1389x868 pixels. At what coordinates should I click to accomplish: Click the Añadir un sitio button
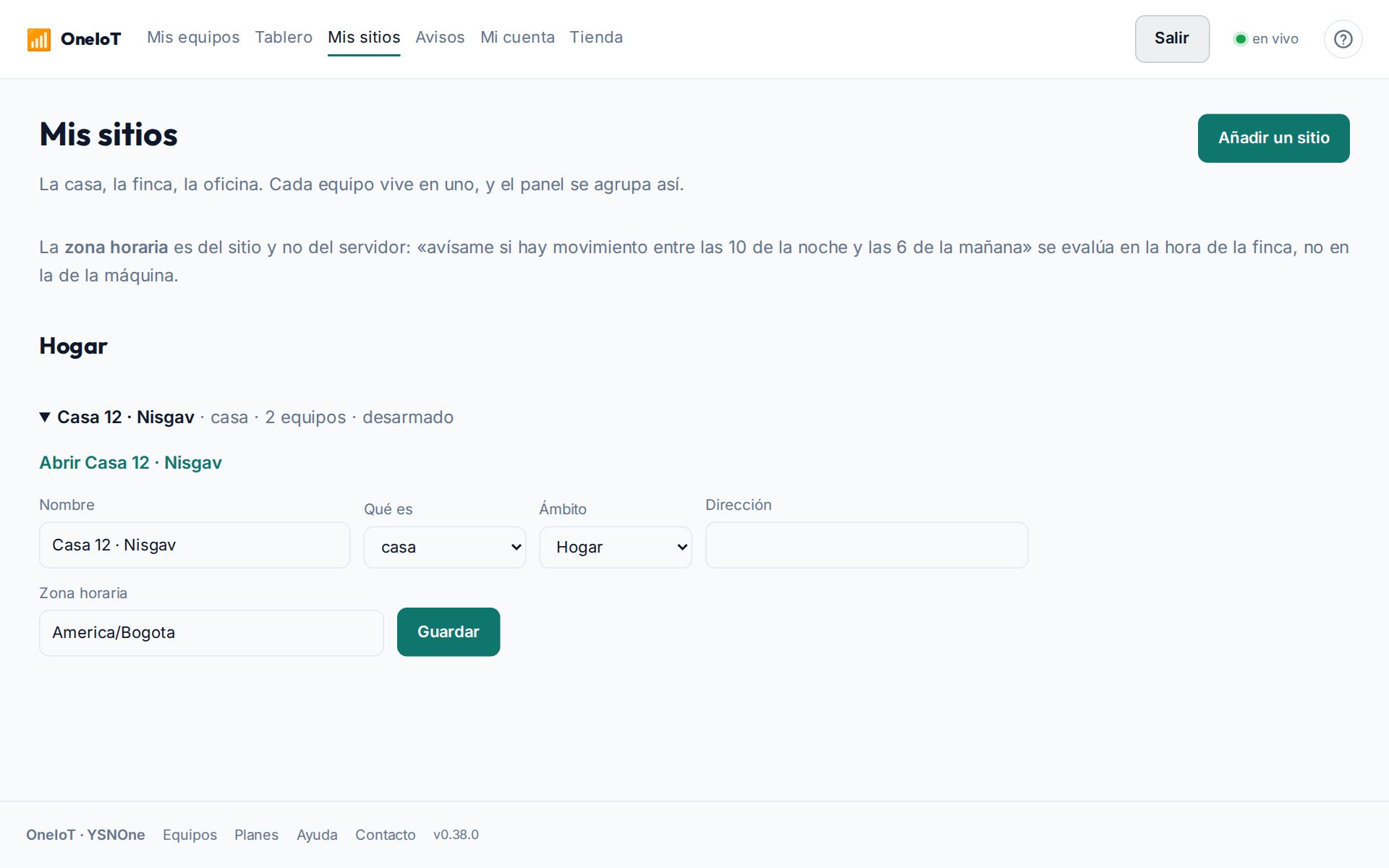point(1273,138)
